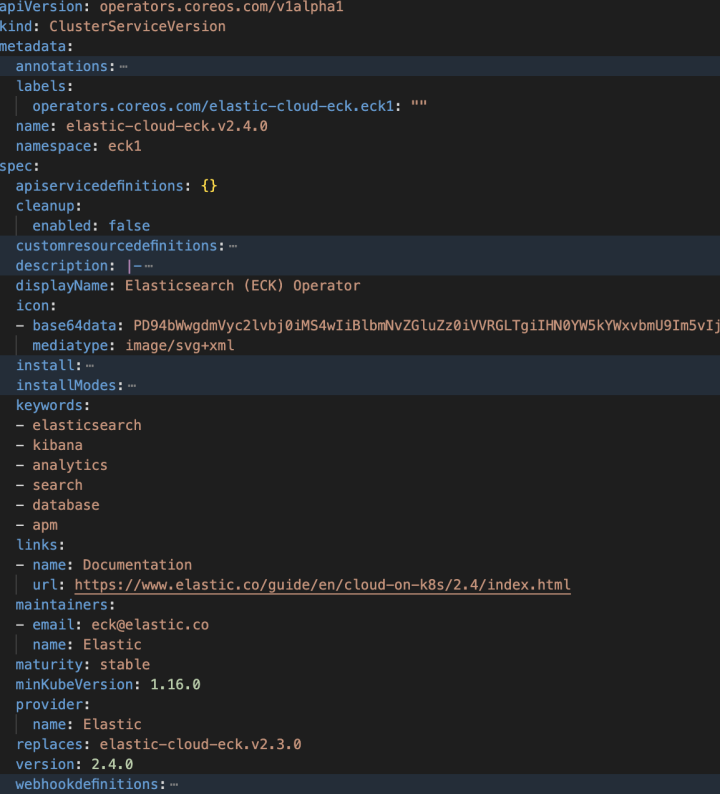Click the apm keyword entry
Screen dimensions: 720x794
click(45, 525)
